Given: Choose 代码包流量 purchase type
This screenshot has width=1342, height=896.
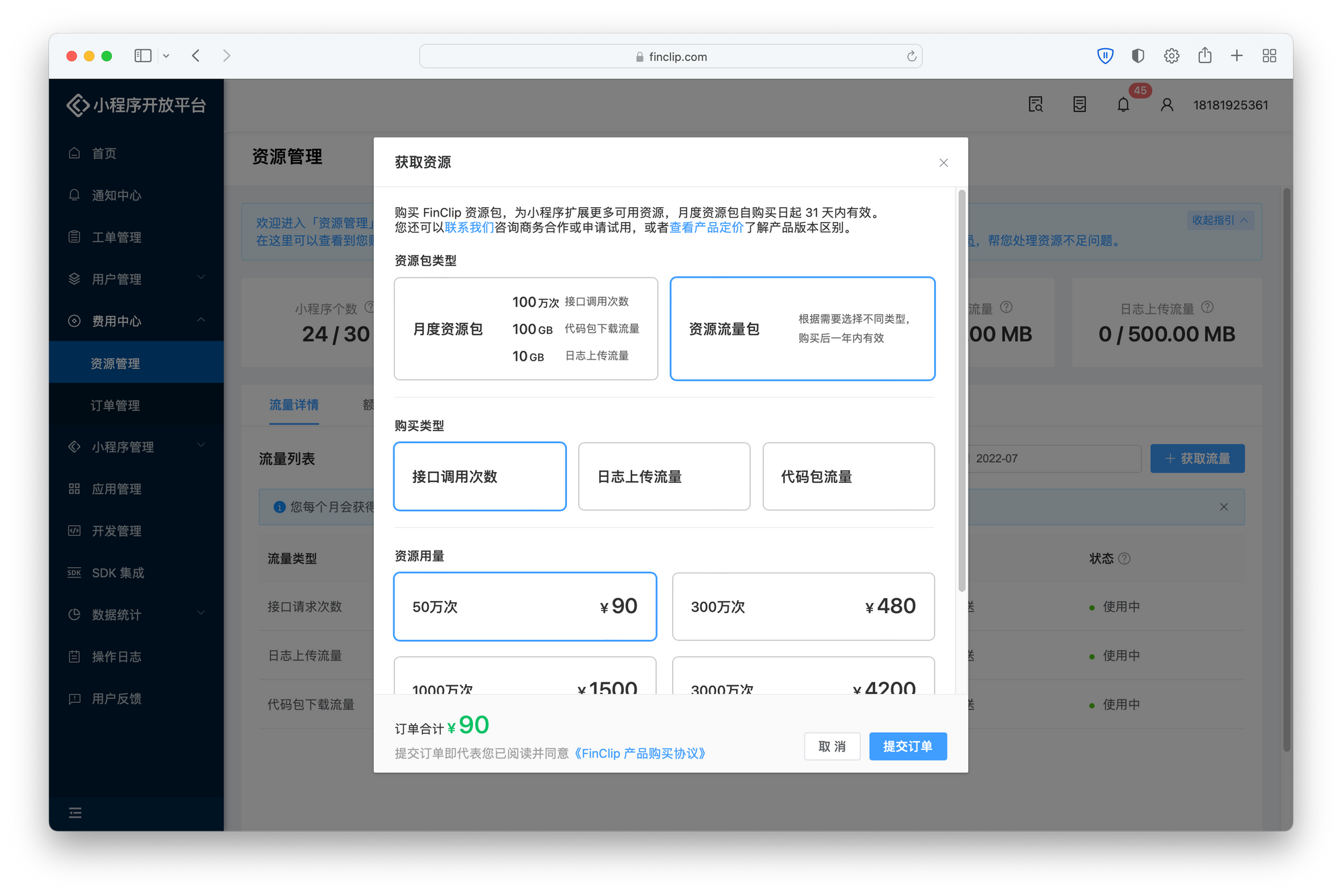Looking at the screenshot, I should tap(849, 476).
